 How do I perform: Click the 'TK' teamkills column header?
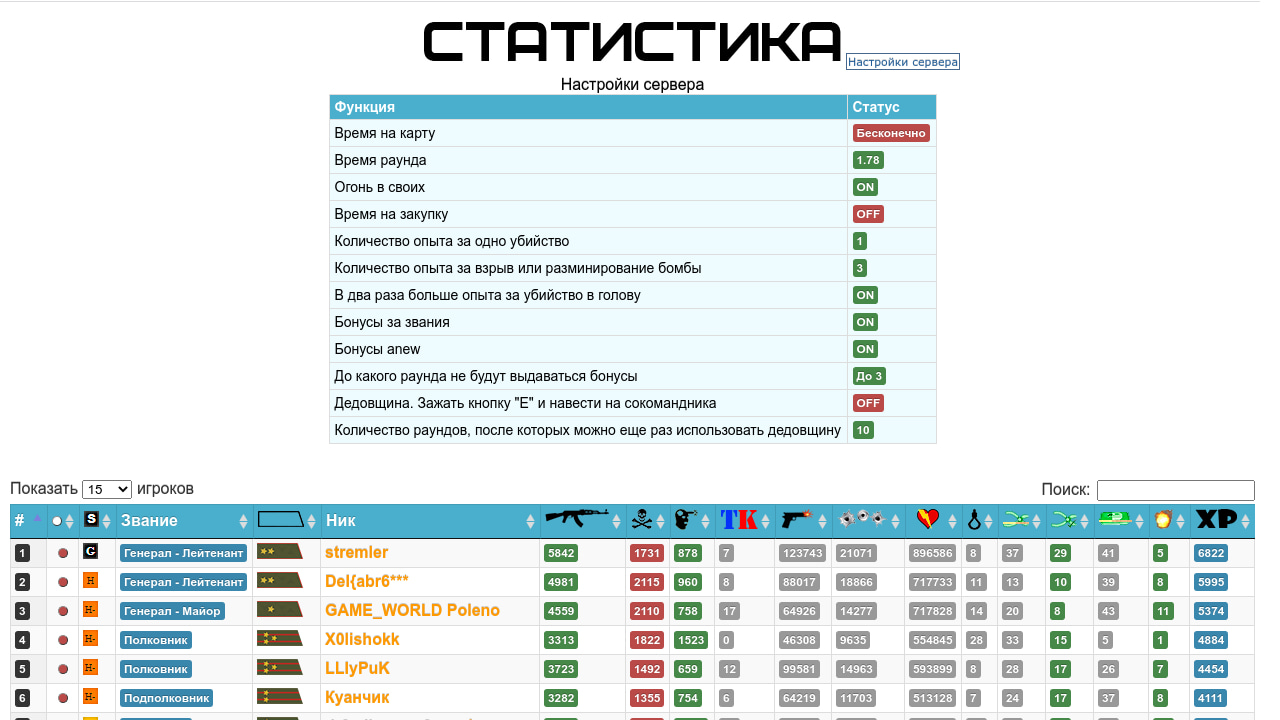736,520
